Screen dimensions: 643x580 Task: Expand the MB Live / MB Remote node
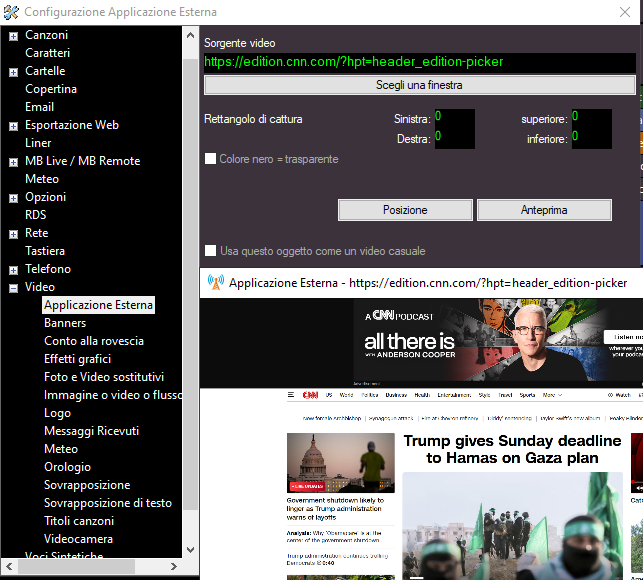point(13,162)
